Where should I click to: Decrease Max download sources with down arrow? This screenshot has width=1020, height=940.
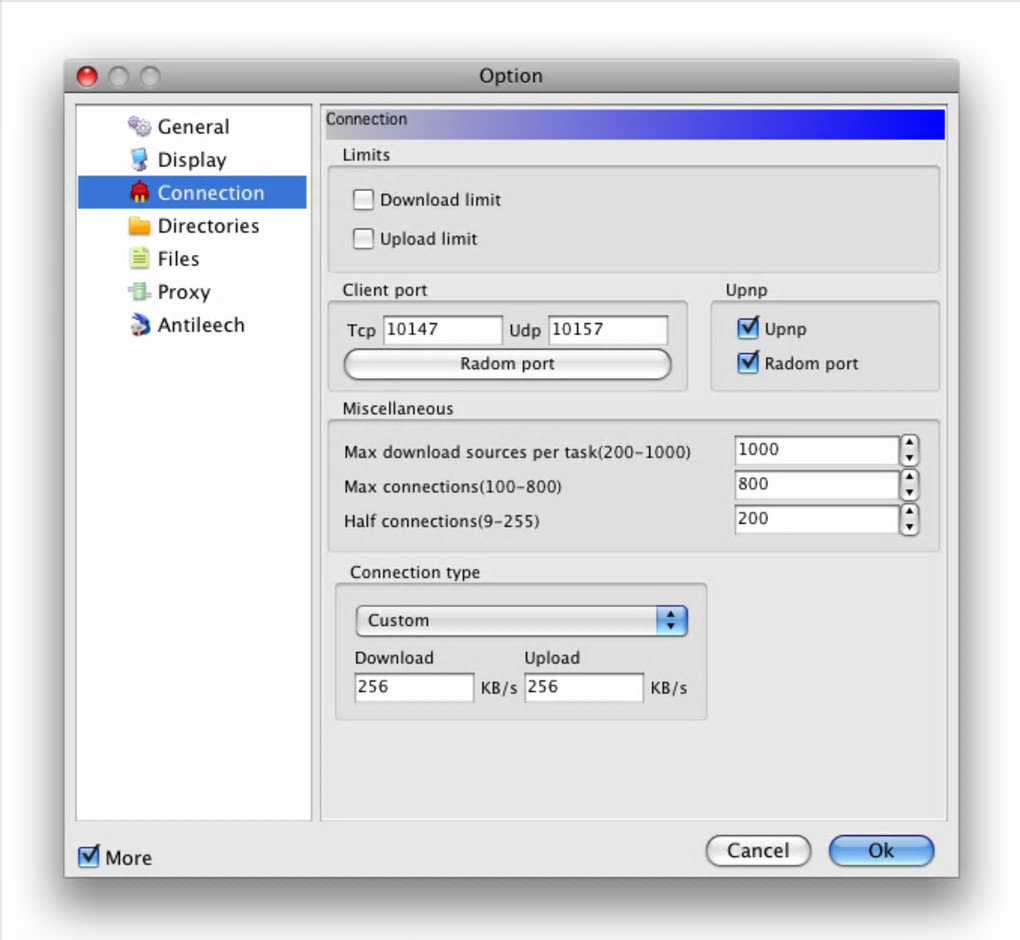(909, 458)
